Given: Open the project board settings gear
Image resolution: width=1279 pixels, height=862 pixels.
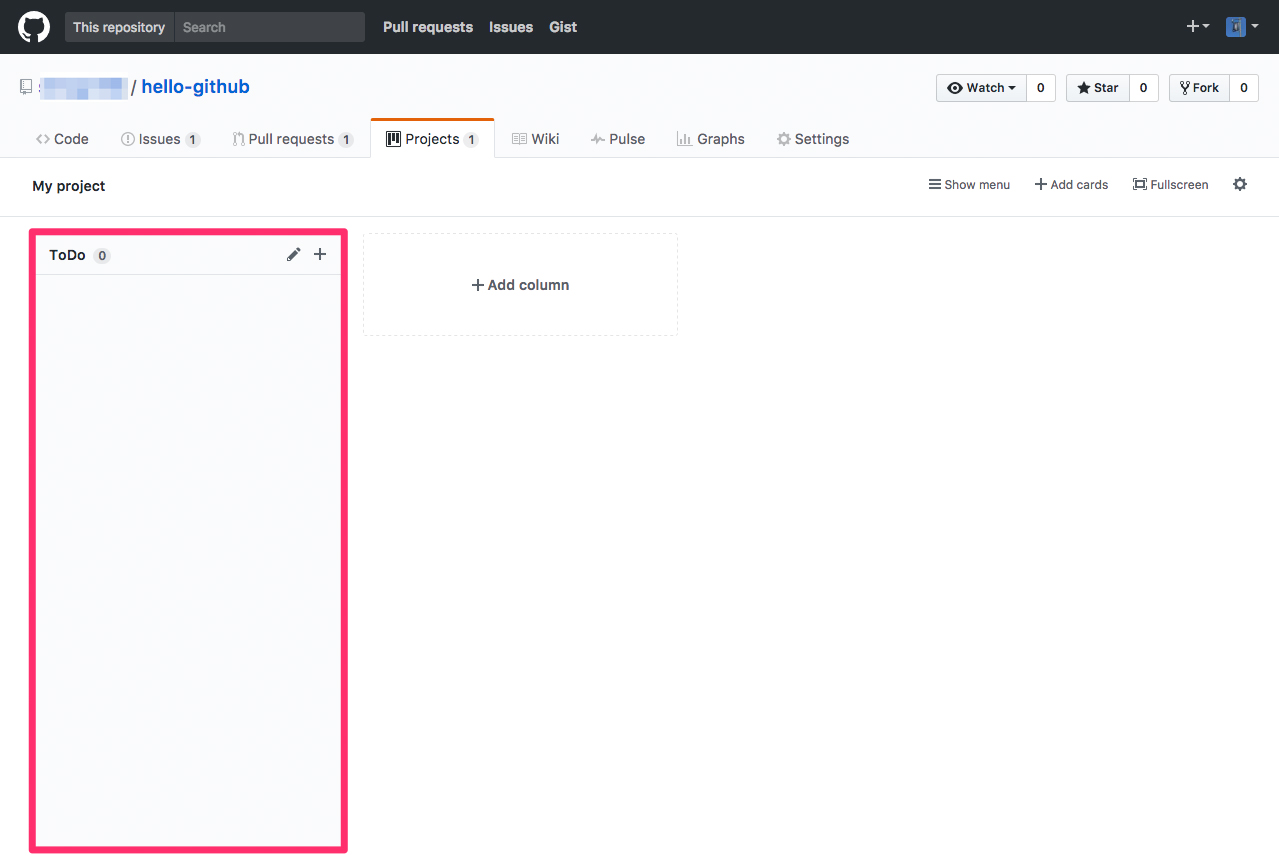Looking at the screenshot, I should [x=1239, y=184].
